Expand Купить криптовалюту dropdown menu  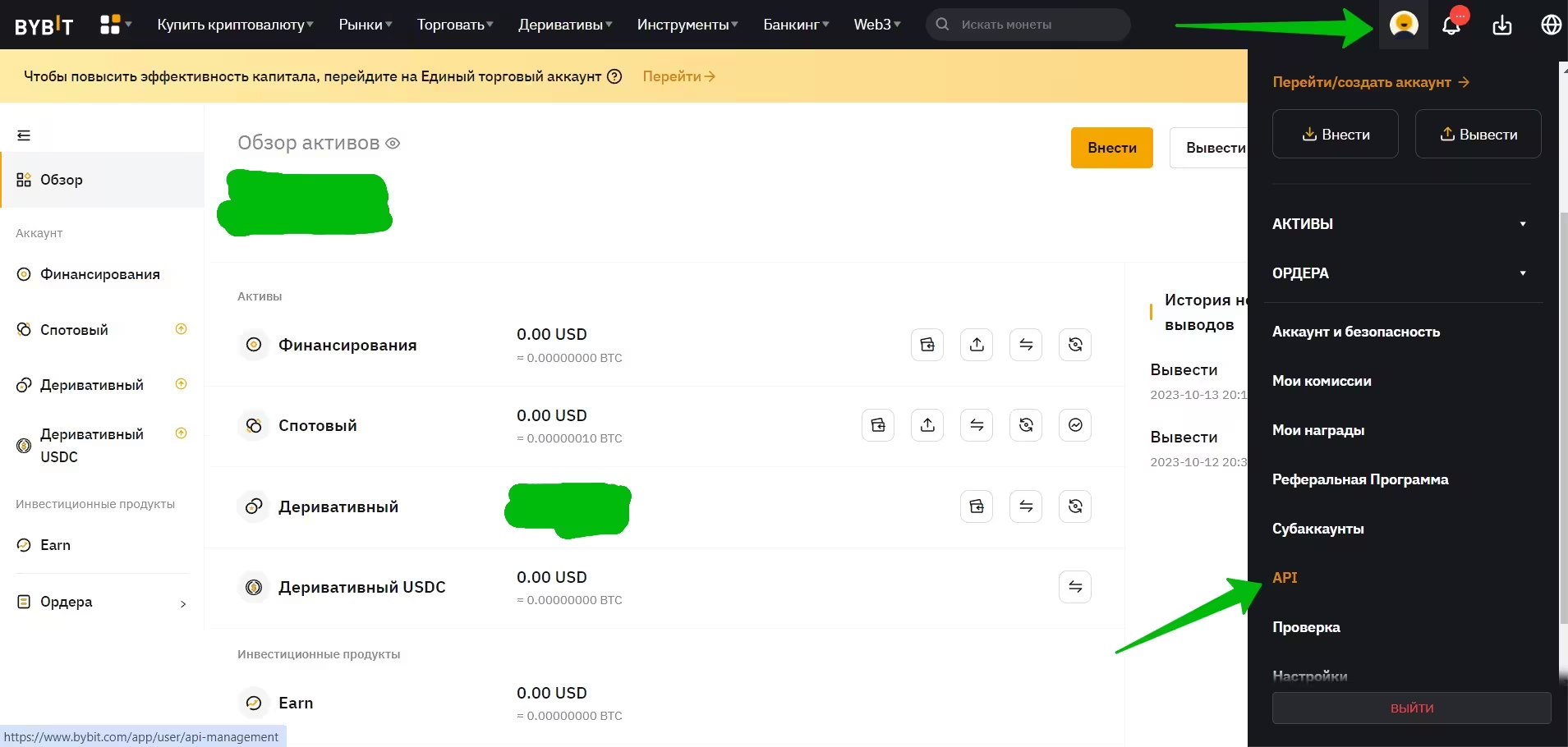point(235,25)
